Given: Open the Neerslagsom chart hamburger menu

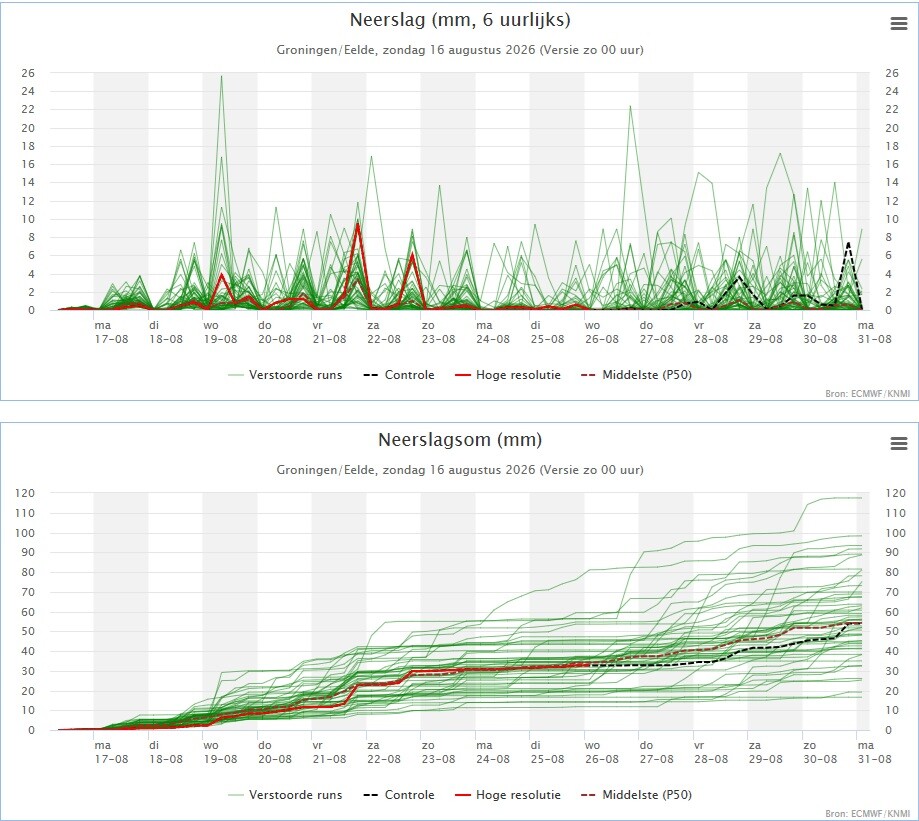Looking at the screenshot, I should tap(898, 444).
